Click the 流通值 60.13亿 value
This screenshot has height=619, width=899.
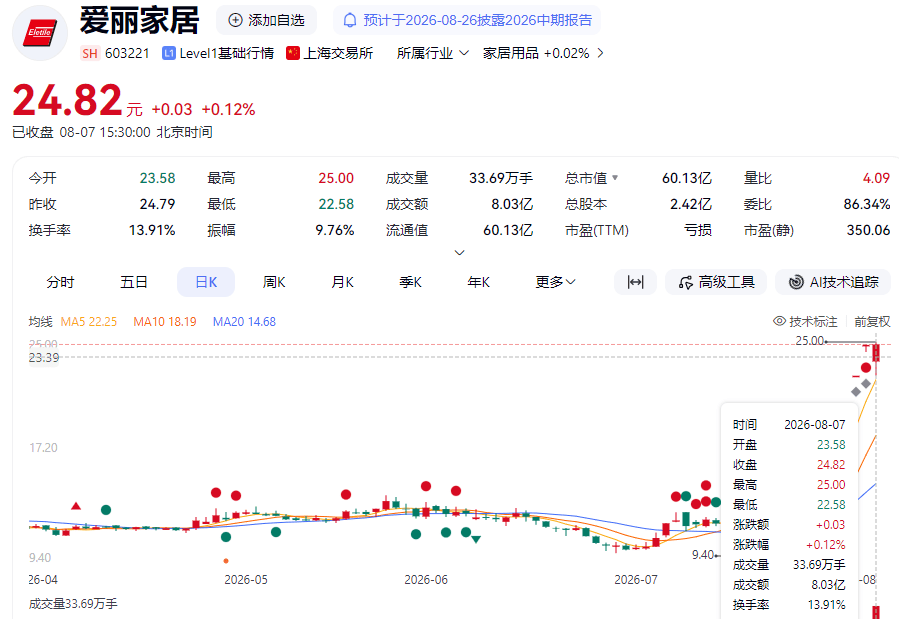[x=508, y=230]
